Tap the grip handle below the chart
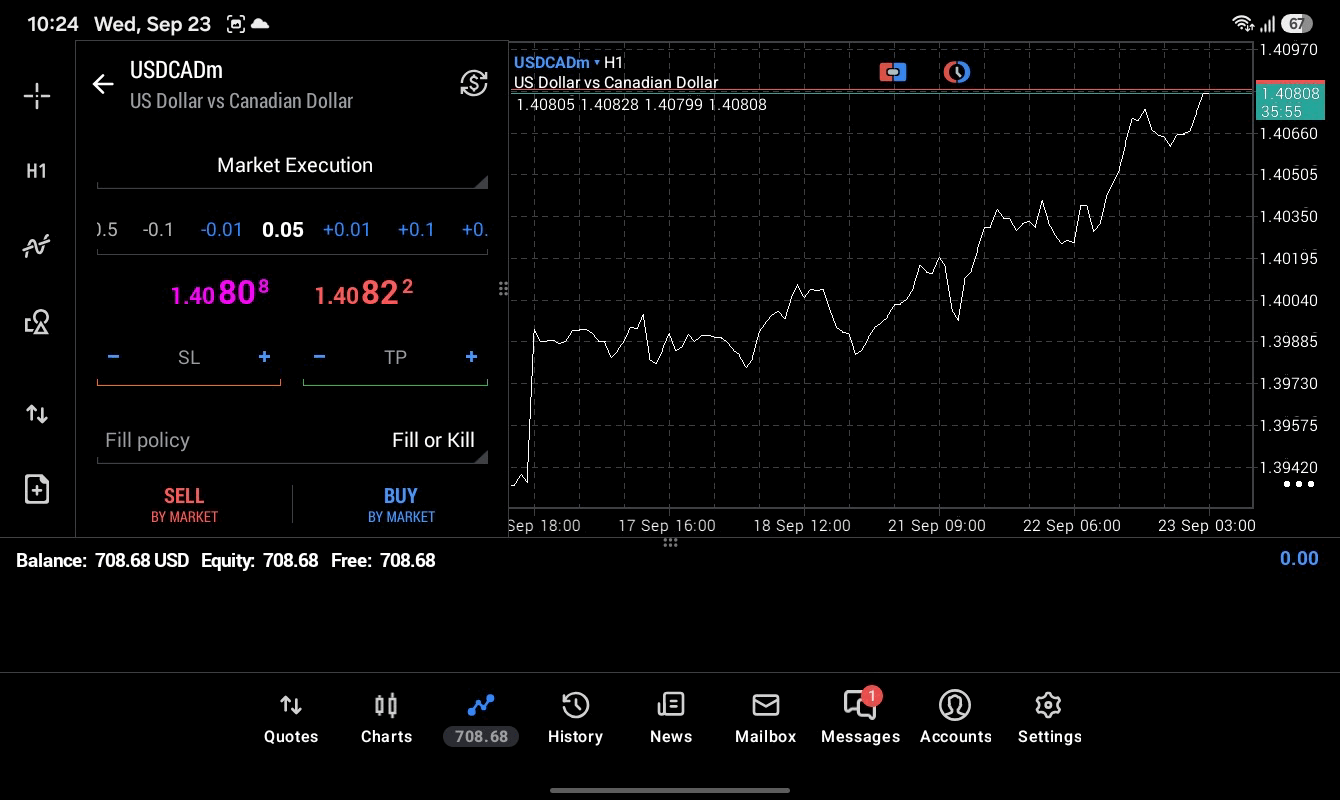1340x800 pixels. tap(670, 542)
